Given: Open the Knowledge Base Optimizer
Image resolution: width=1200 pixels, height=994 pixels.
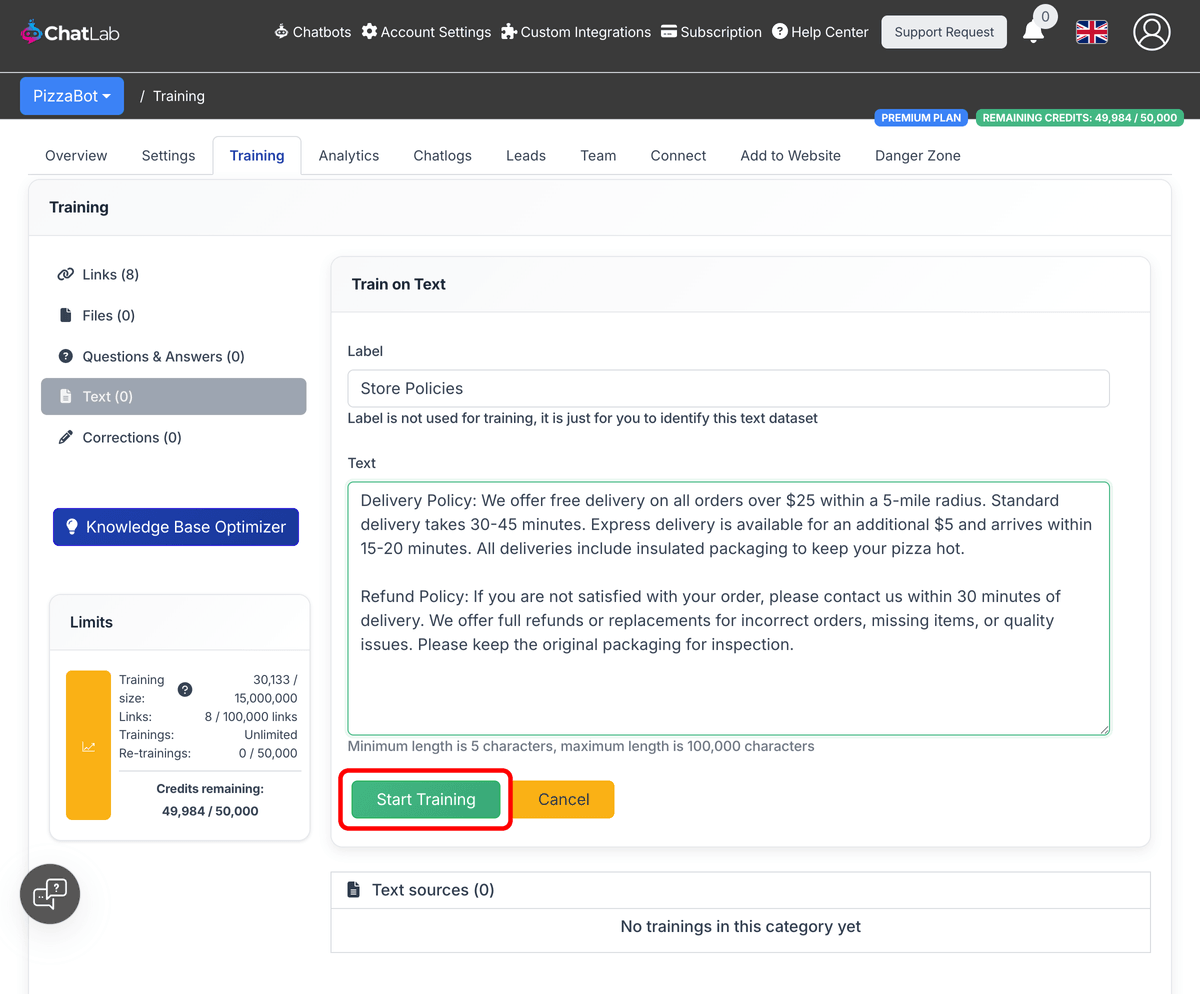Looking at the screenshot, I should [175, 526].
